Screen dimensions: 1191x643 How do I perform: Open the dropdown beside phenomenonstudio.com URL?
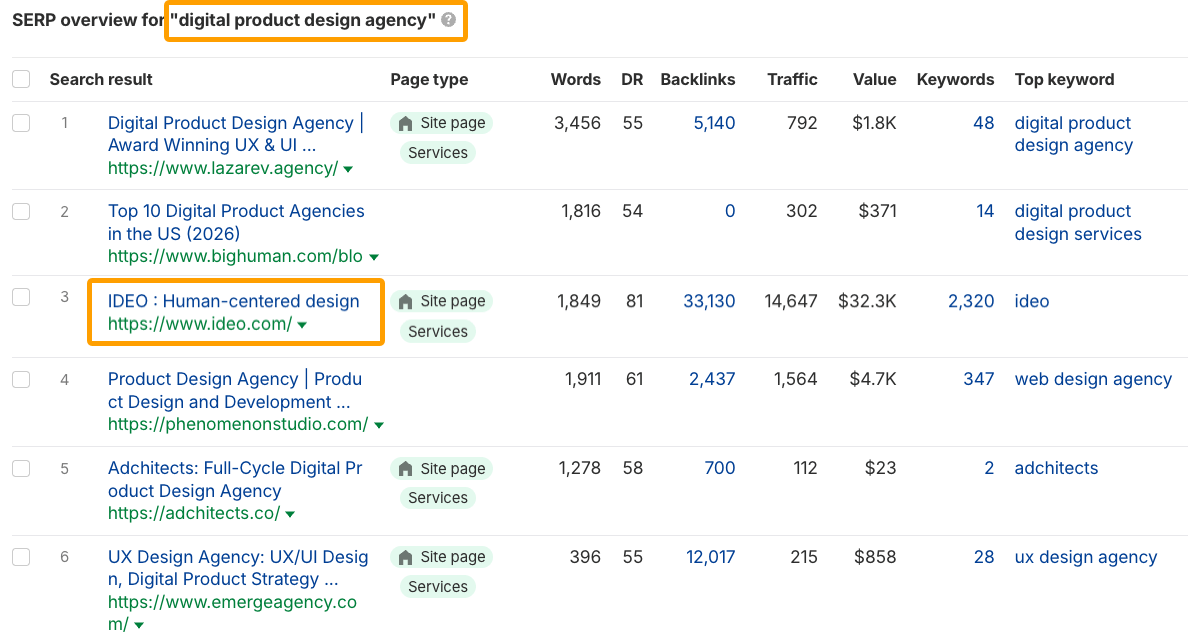(x=379, y=424)
